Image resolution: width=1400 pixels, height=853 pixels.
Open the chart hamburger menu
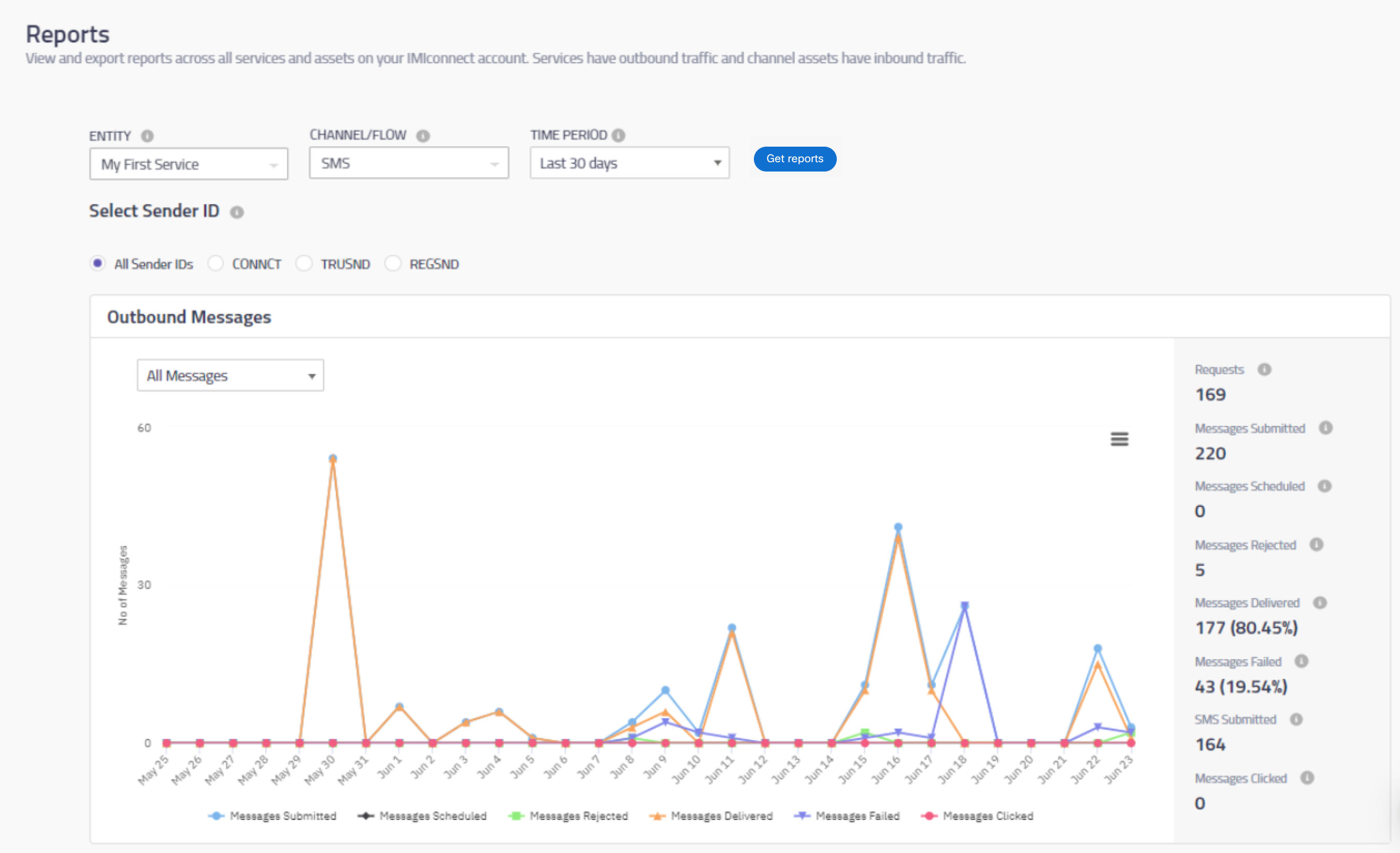point(1119,439)
